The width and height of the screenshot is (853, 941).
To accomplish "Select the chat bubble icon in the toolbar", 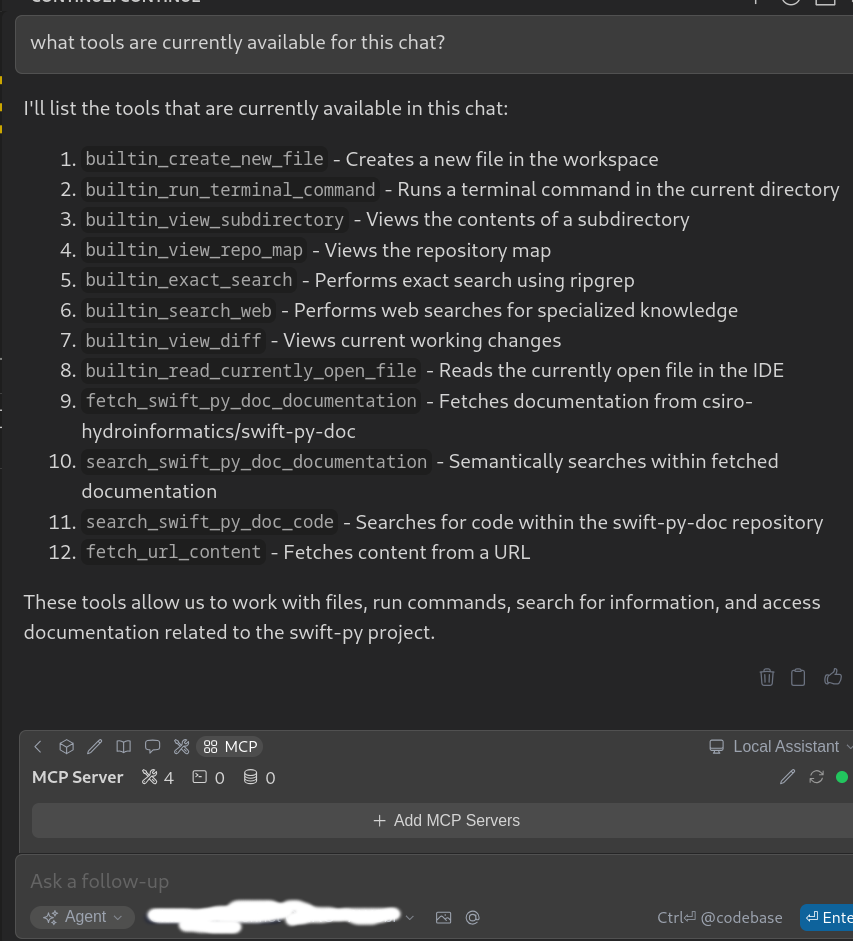I will coord(152,746).
